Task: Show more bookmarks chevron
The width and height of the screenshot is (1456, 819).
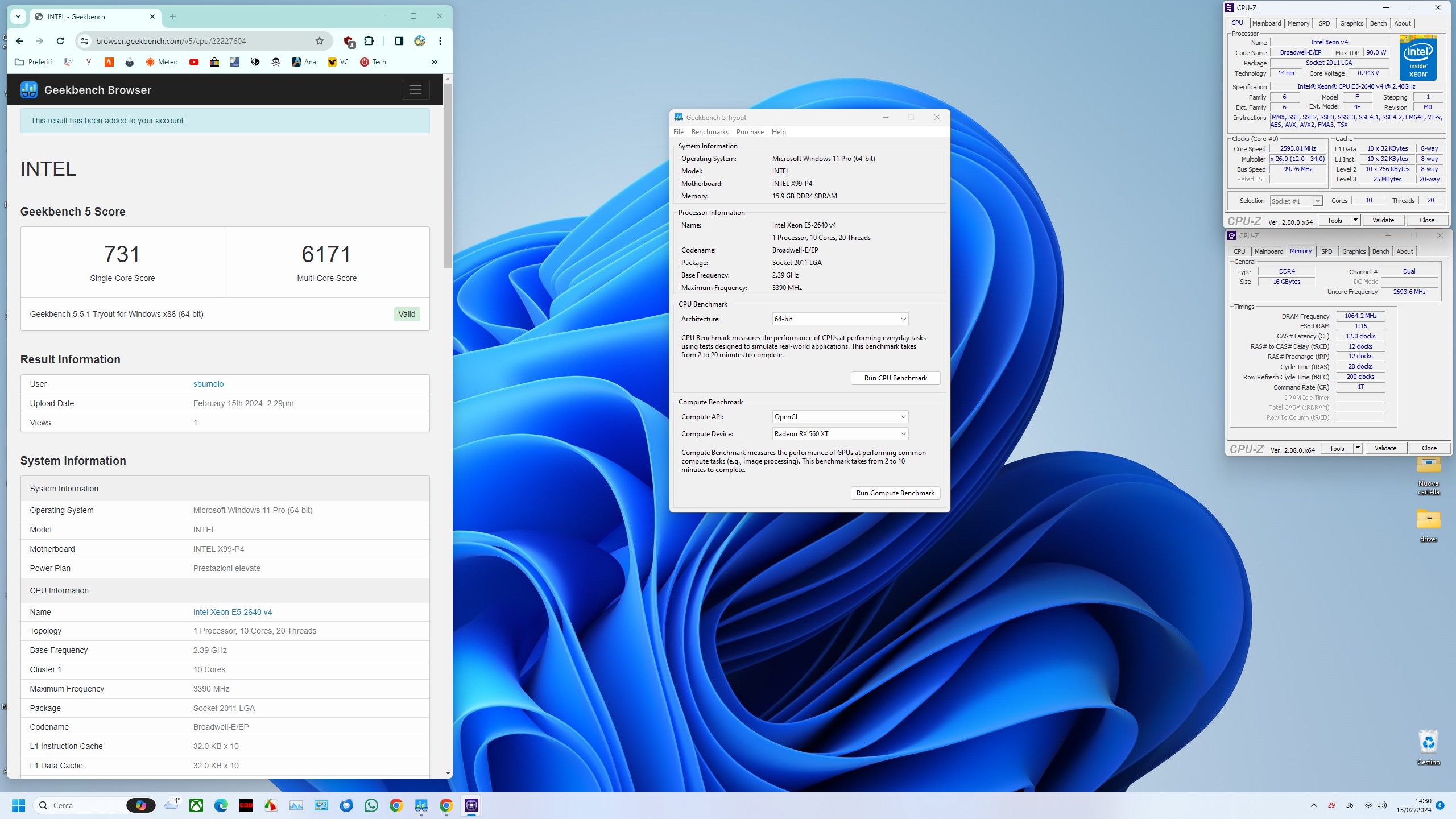Action: pos(435,62)
